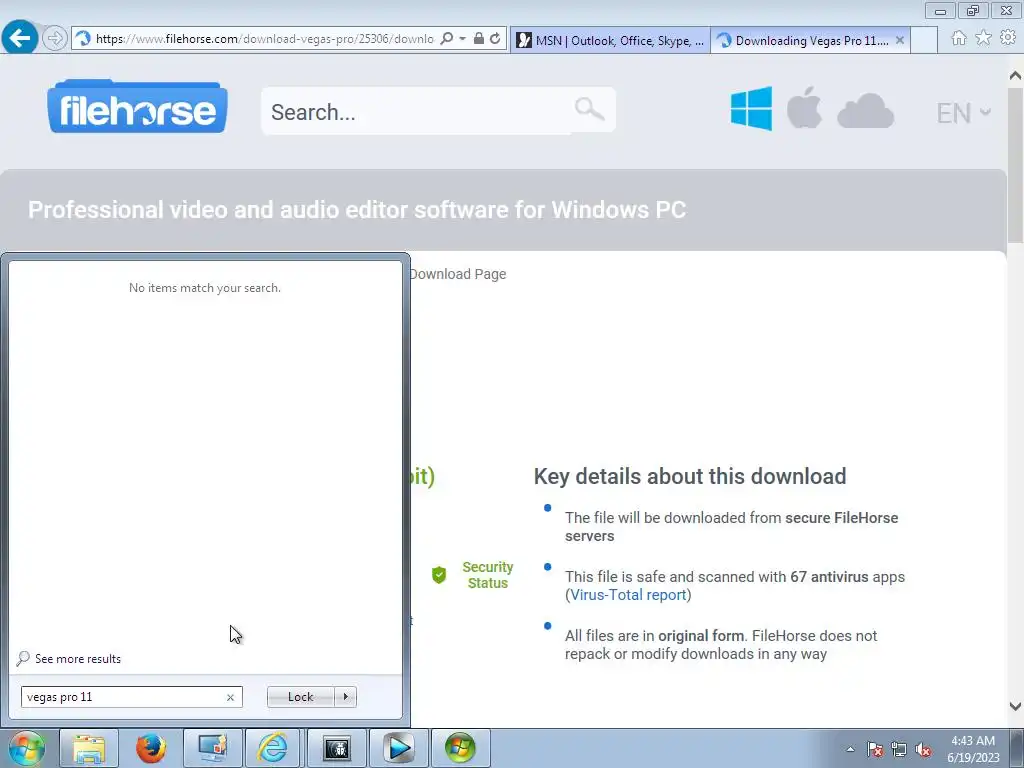Click the browser address URL text

coord(264,39)
